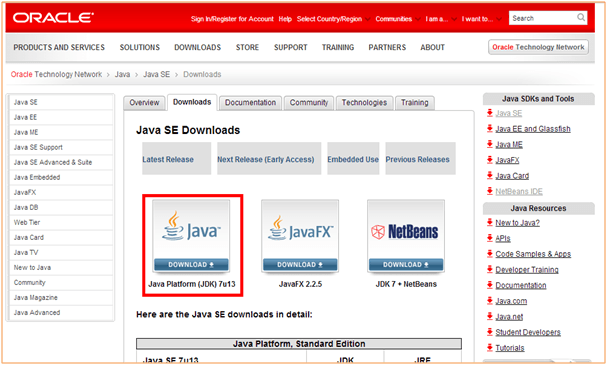
Task: Click Download button for JDK 7 + NetBeans
Action: click(x=406, y=265)
